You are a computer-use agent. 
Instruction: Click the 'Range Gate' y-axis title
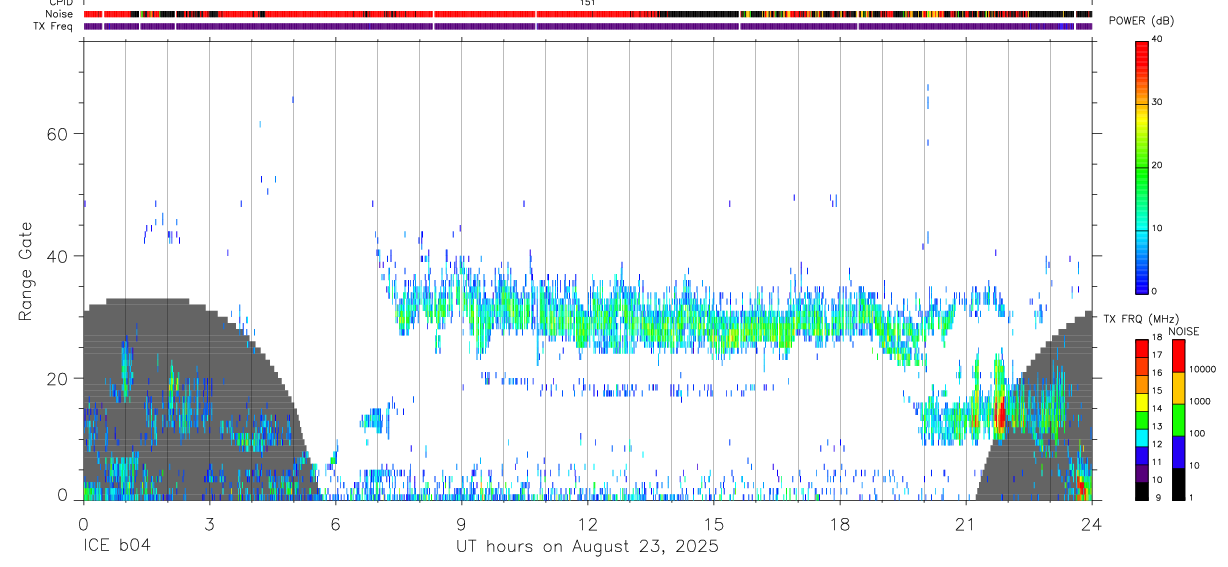point(26,270)
